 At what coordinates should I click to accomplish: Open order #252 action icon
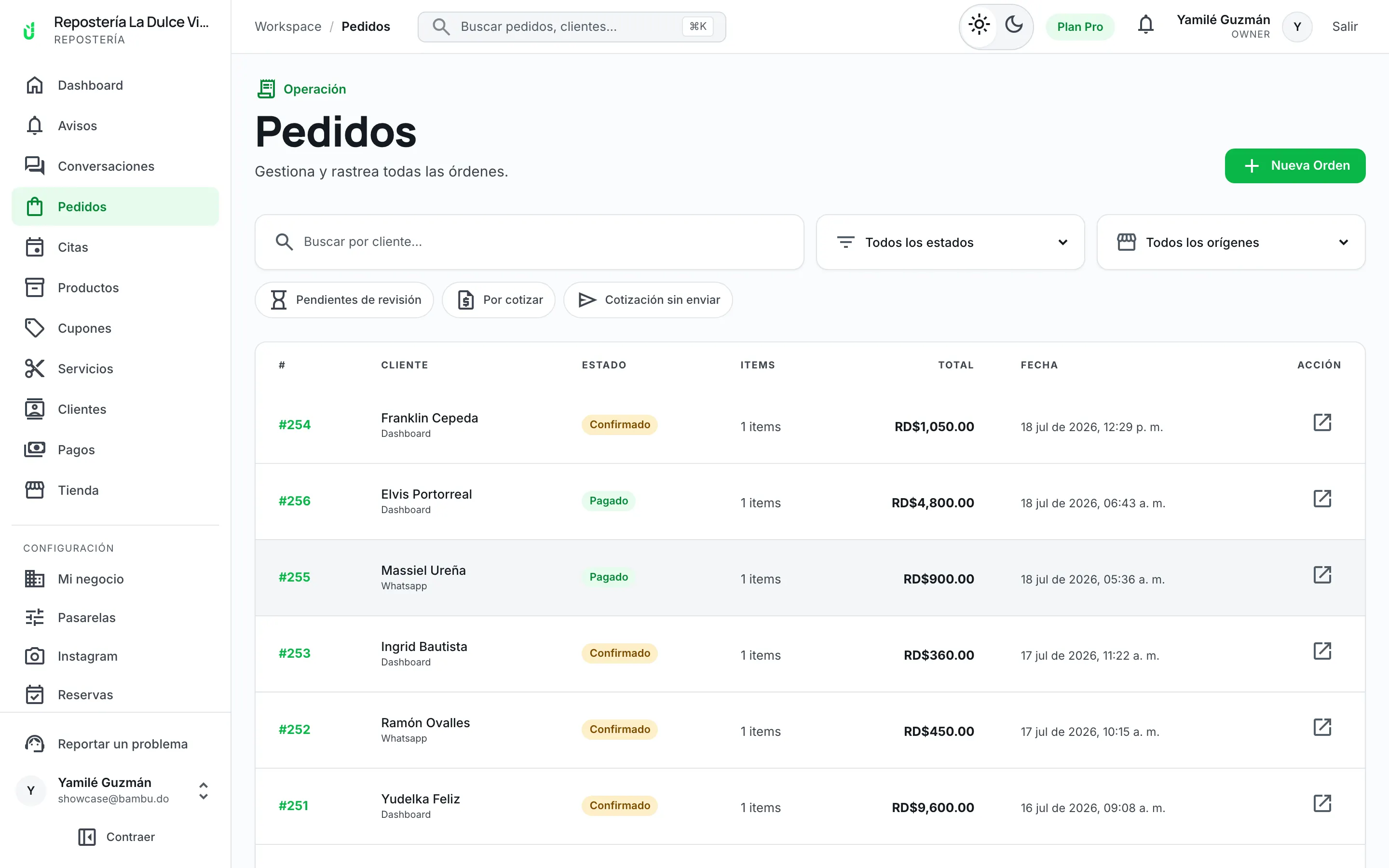click(x=1322, y=728)
